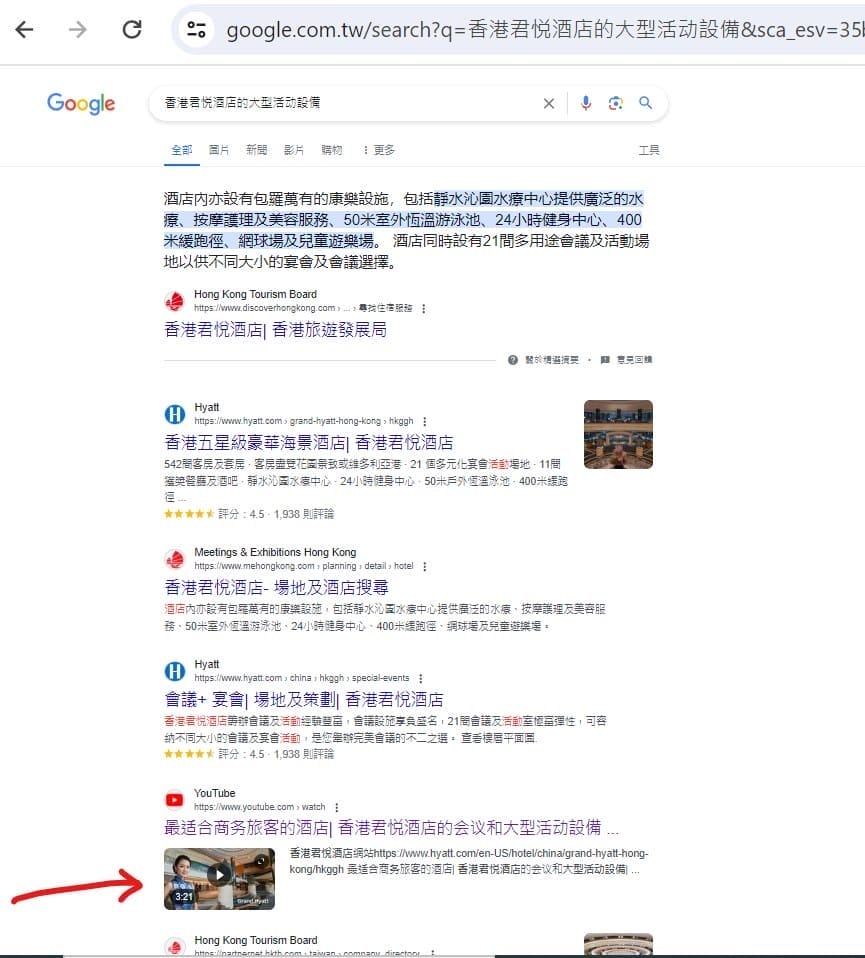865x958 pixels.
Task: Open Google Lens image search icon
Action: point(616,103)
